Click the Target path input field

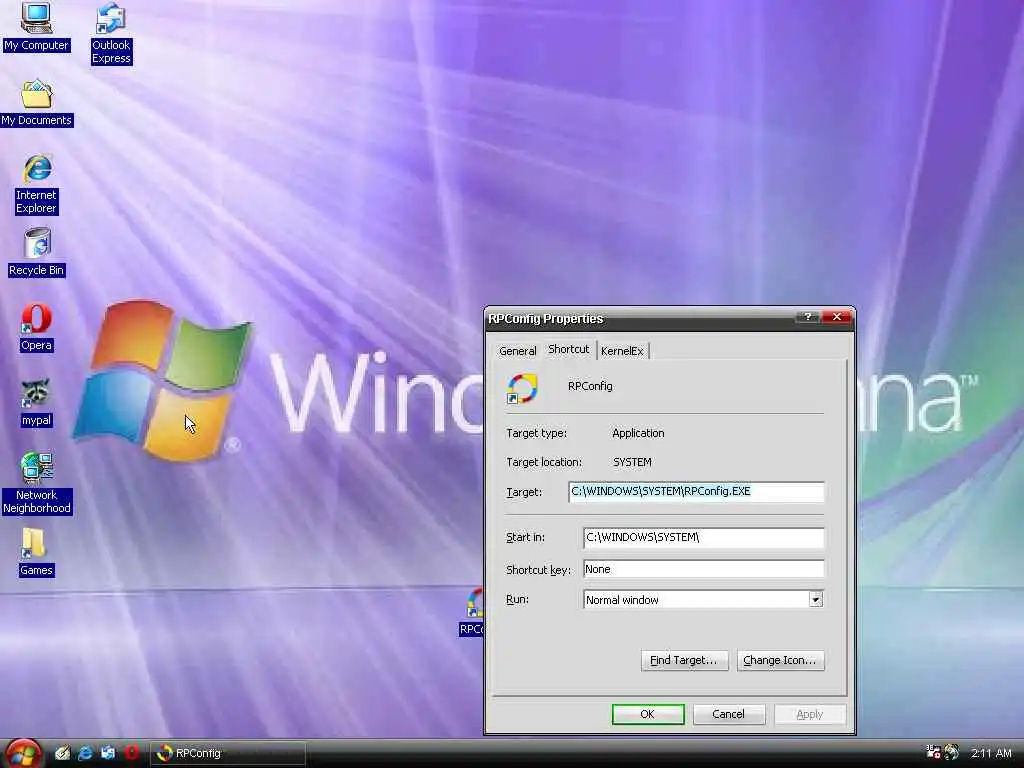pyautogui.click(x=696, y=492)
